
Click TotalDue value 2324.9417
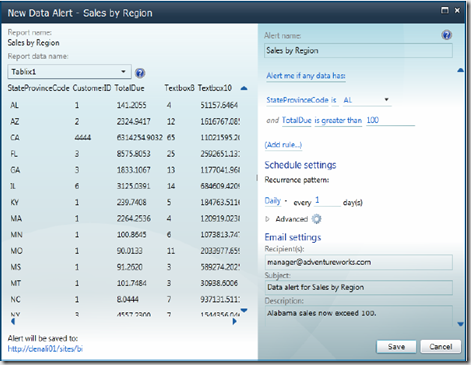pos(133,121)
